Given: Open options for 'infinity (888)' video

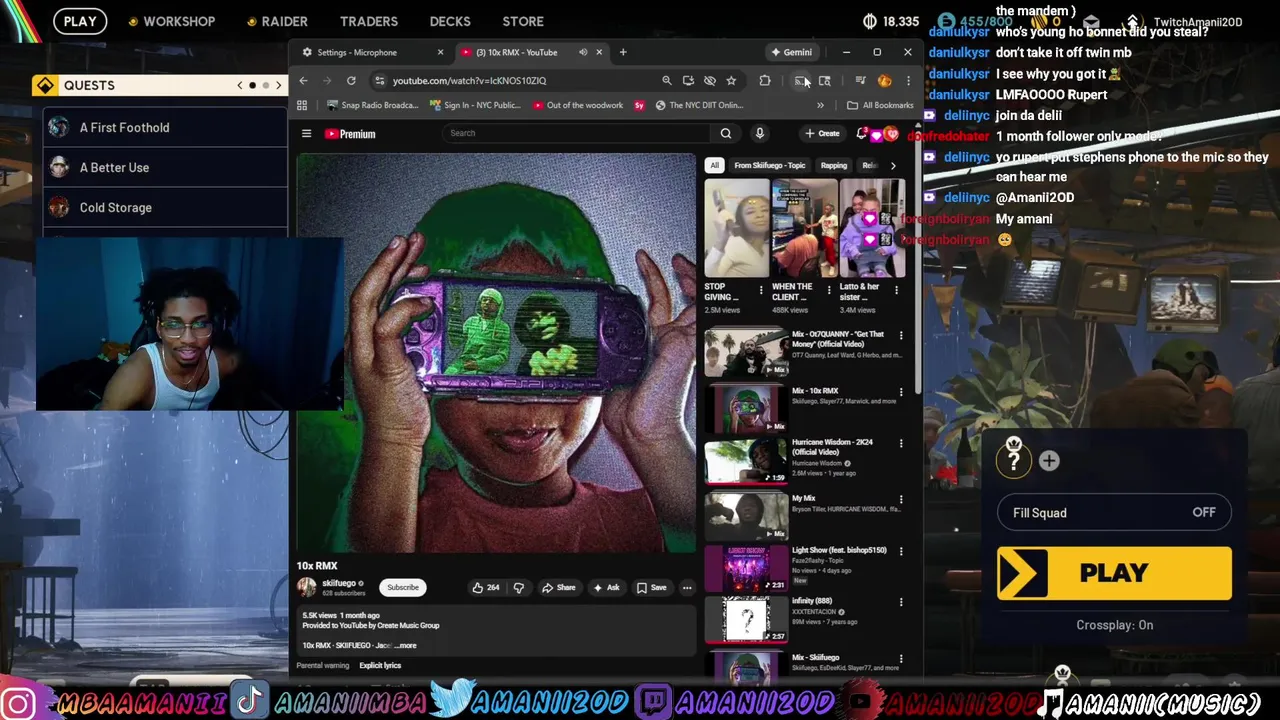Looking at the screenshot, I should click(901, 602).
